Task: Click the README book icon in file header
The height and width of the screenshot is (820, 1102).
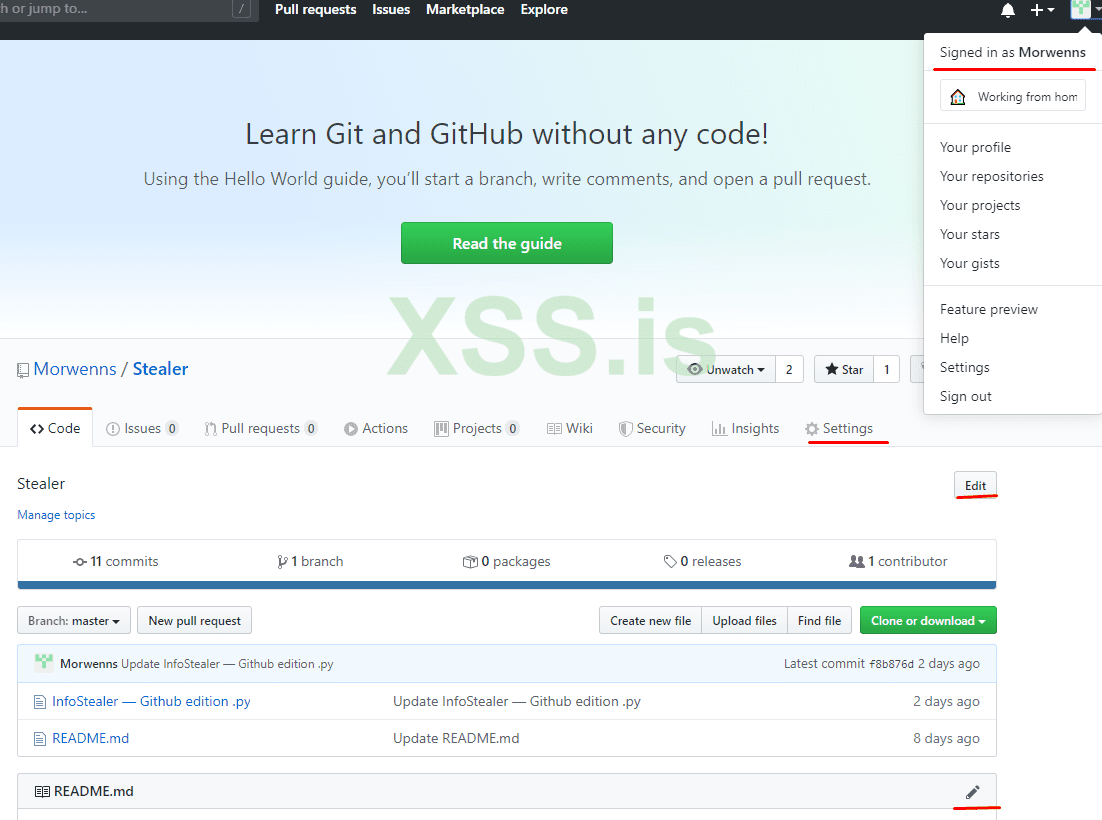Action: point(42,792)
